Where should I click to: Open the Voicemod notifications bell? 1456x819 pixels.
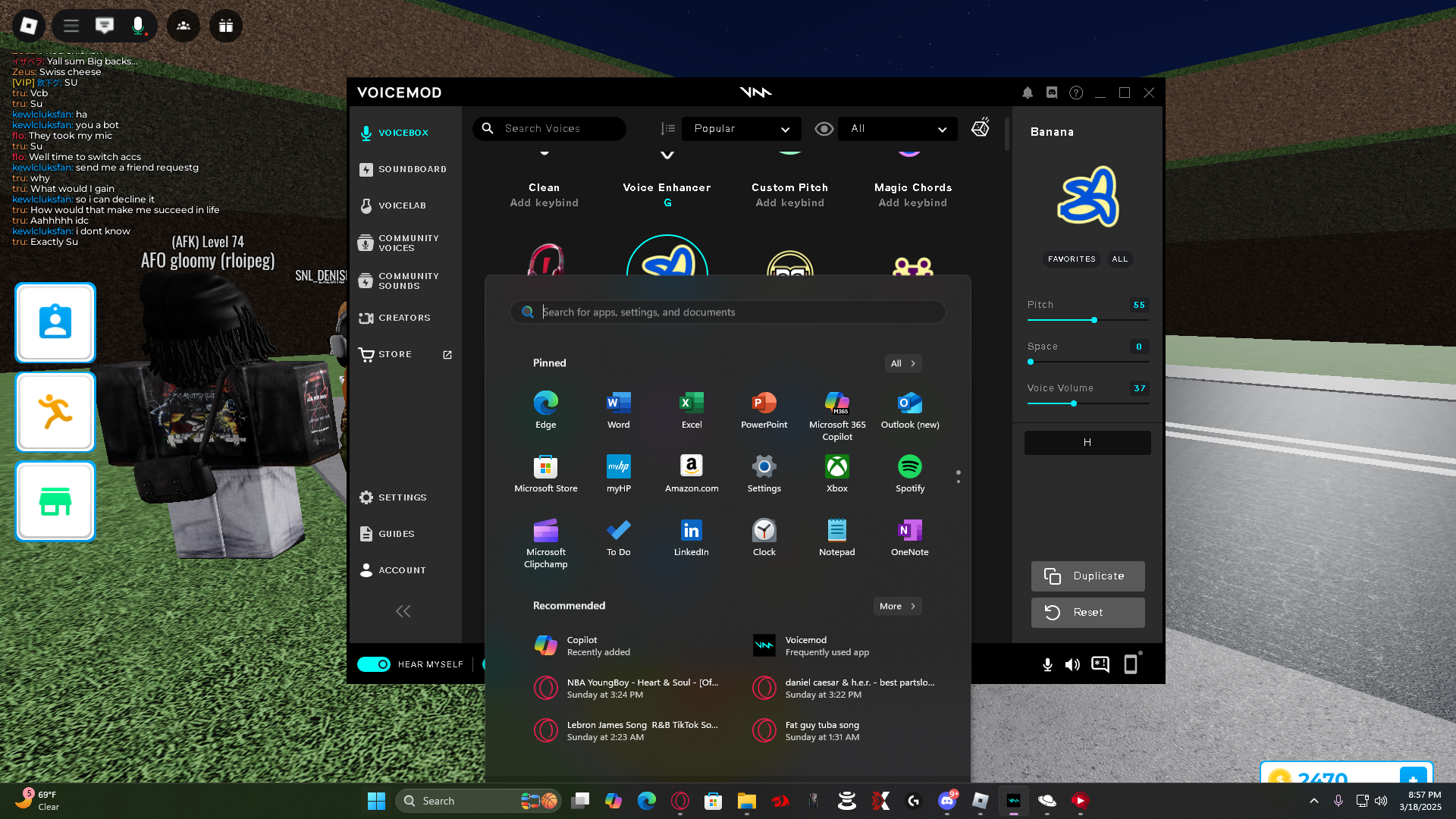pyautogui.click(x=1028, y=93)
